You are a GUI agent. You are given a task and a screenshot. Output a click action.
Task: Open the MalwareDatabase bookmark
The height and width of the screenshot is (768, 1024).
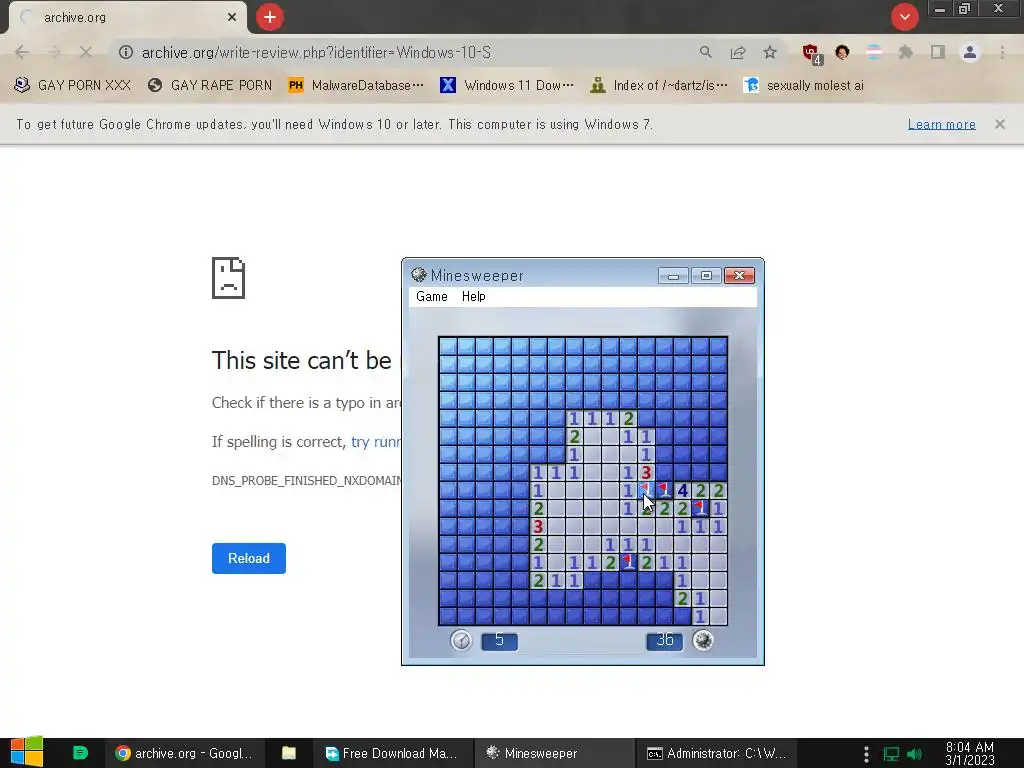click(356, 85)
